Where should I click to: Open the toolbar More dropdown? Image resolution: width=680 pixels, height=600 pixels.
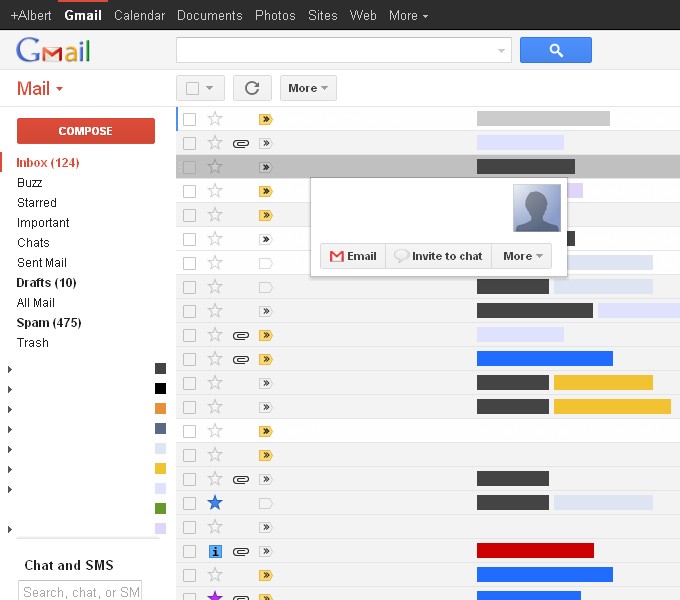click(308, 88)
